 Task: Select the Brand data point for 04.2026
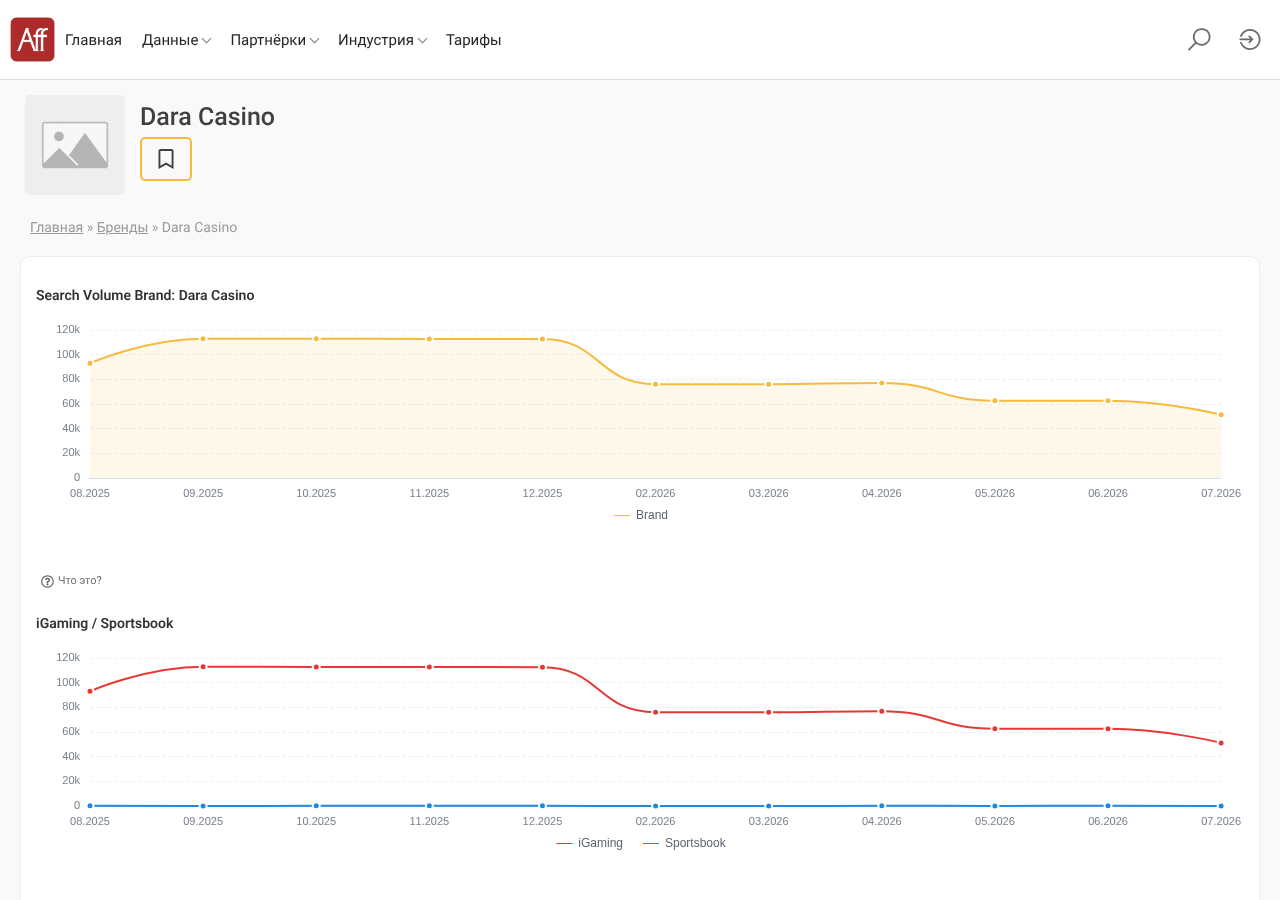(x=882, y=383)
